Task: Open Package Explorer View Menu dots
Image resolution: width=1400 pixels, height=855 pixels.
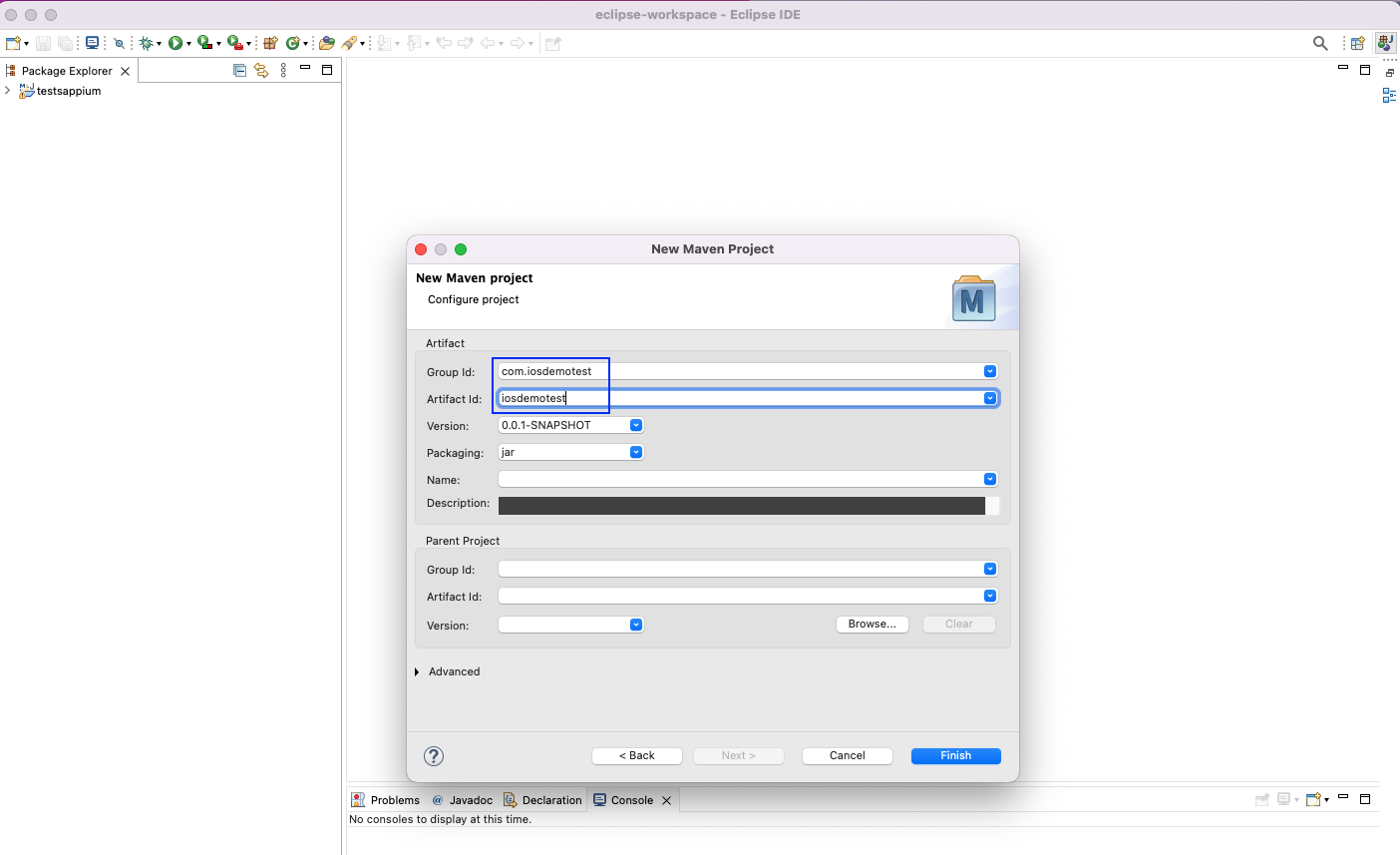Action: (284, 71)
